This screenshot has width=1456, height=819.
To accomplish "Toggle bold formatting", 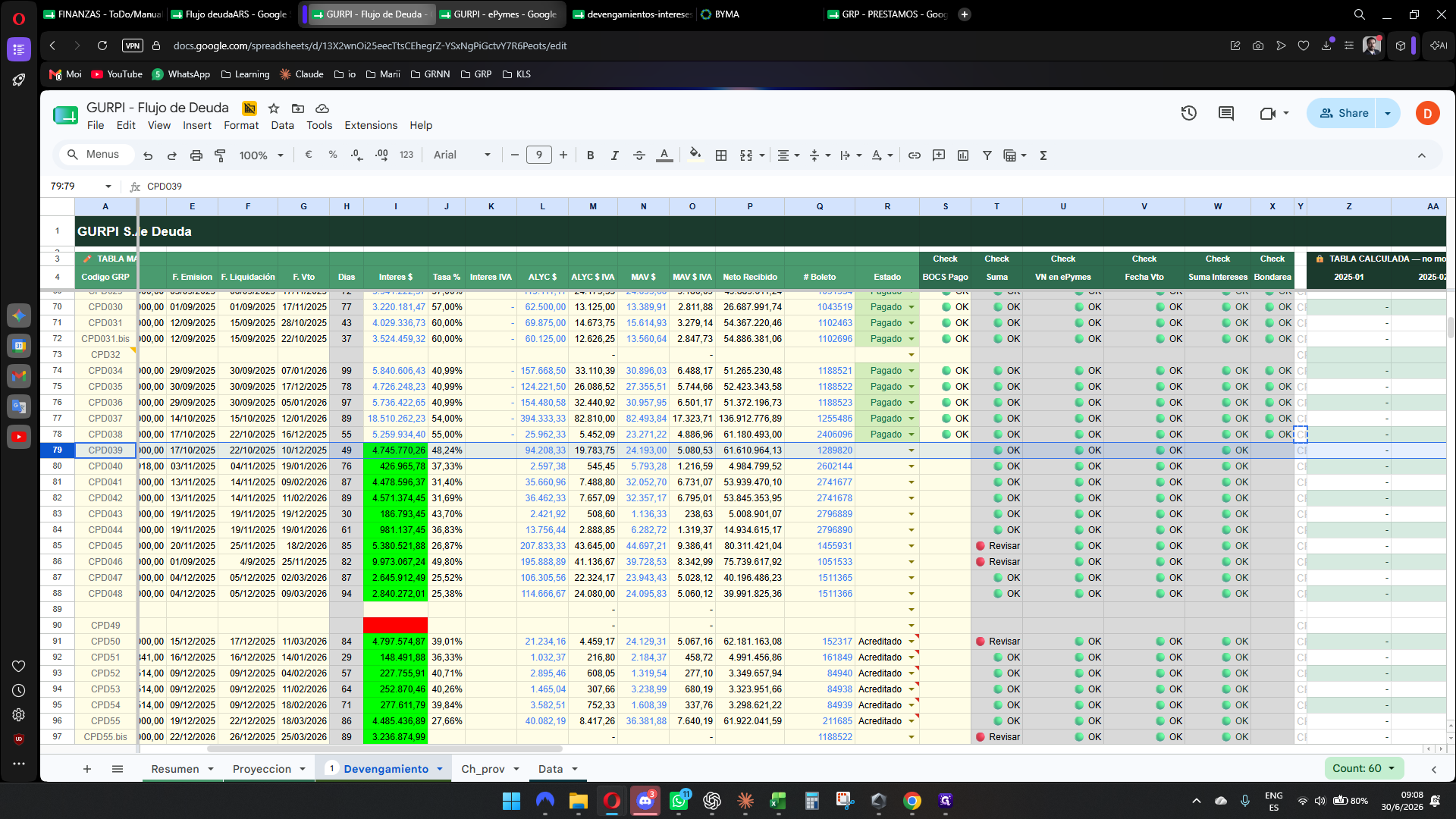I will (x=590, y=155).
